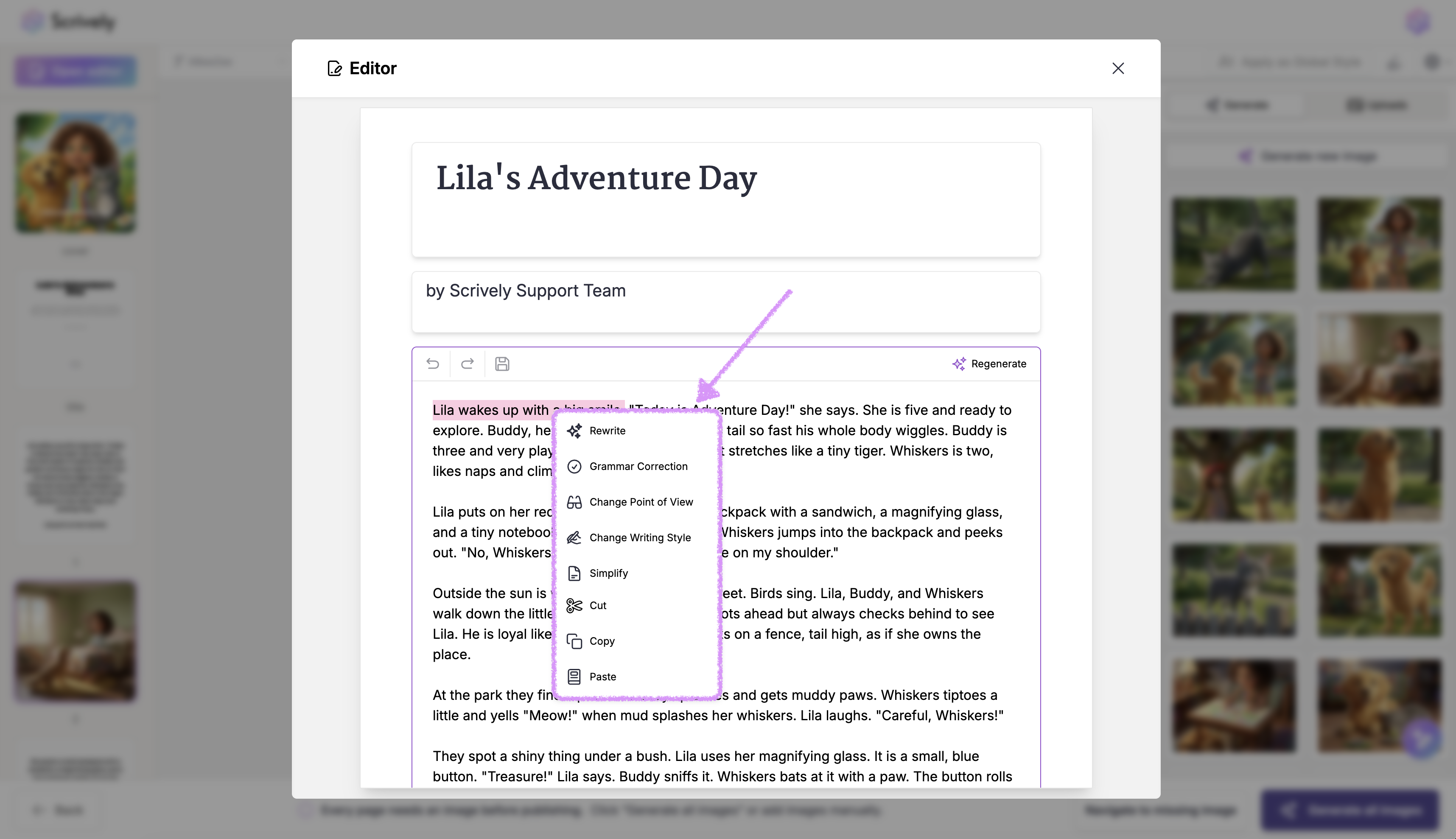Click the glasses Point of View icon
This screenshot has width=1456, height=839.
pyautogui.click(x=574, y=502)
